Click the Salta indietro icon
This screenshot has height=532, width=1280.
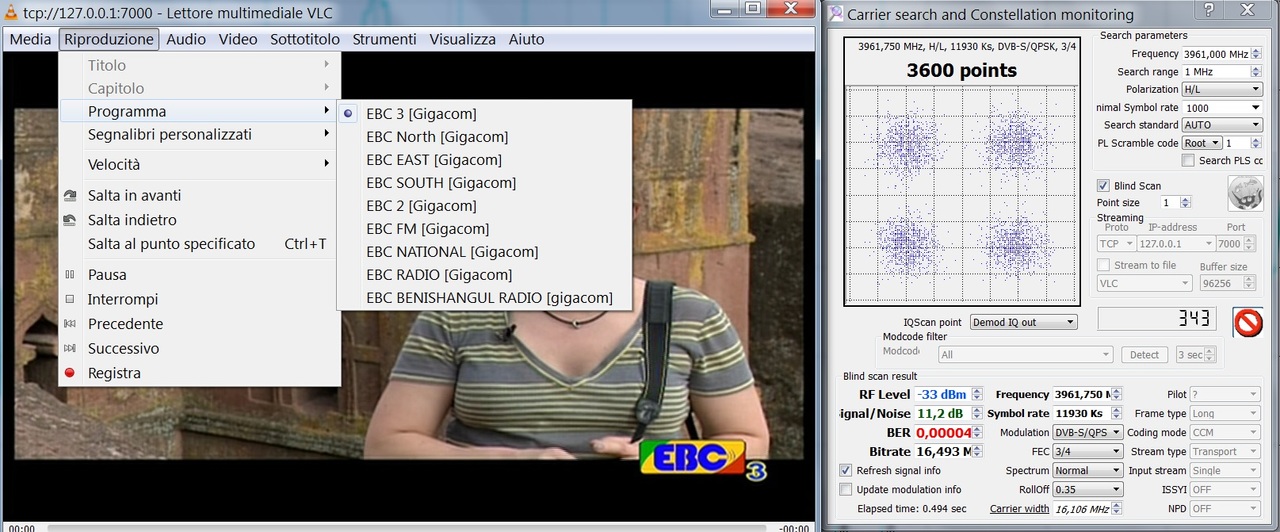pyautogui.click(x=69, y=220)
